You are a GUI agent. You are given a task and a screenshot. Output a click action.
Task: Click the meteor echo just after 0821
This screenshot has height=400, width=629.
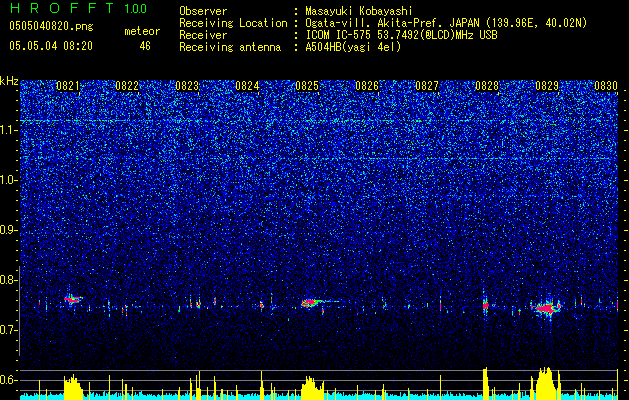[73, 299]
